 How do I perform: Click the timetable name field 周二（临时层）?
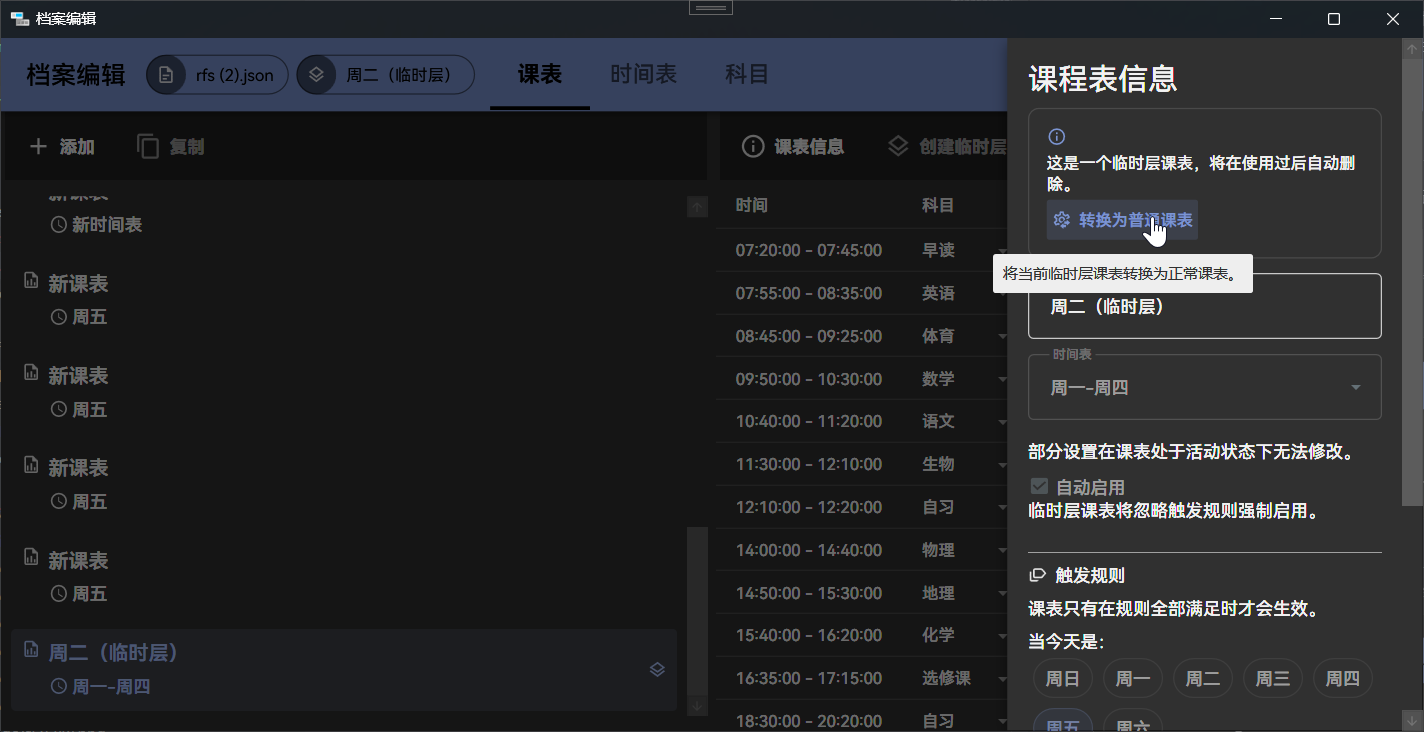1204,307
